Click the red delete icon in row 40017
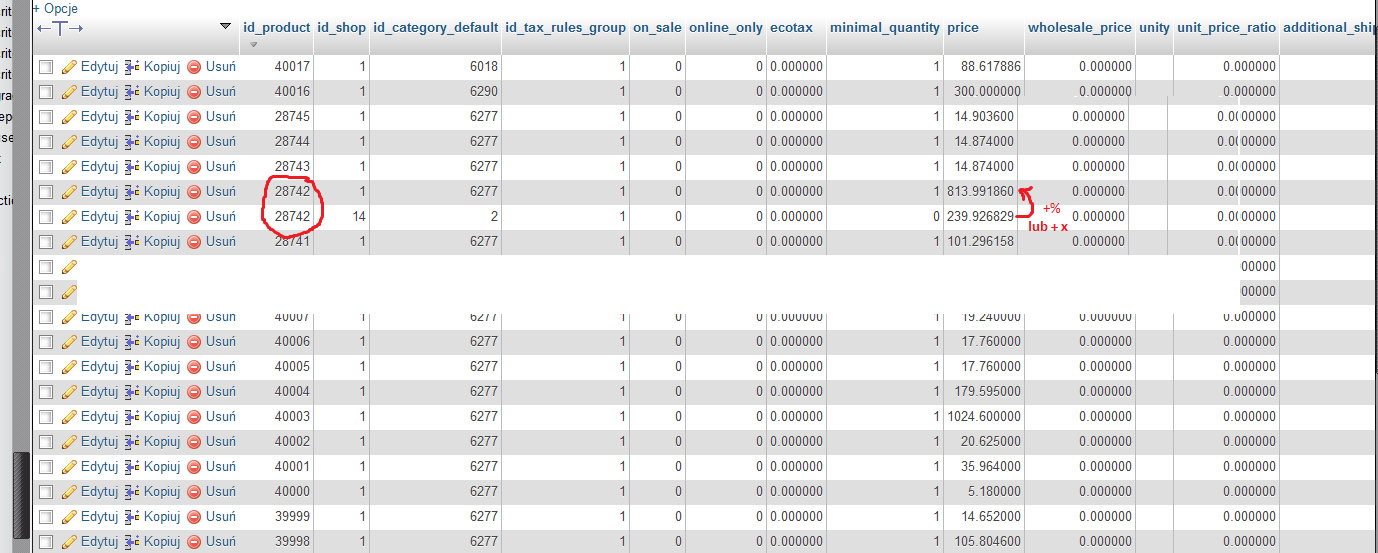The height and width of the screenshot is (553, 1378). click(x=194, y=67)
